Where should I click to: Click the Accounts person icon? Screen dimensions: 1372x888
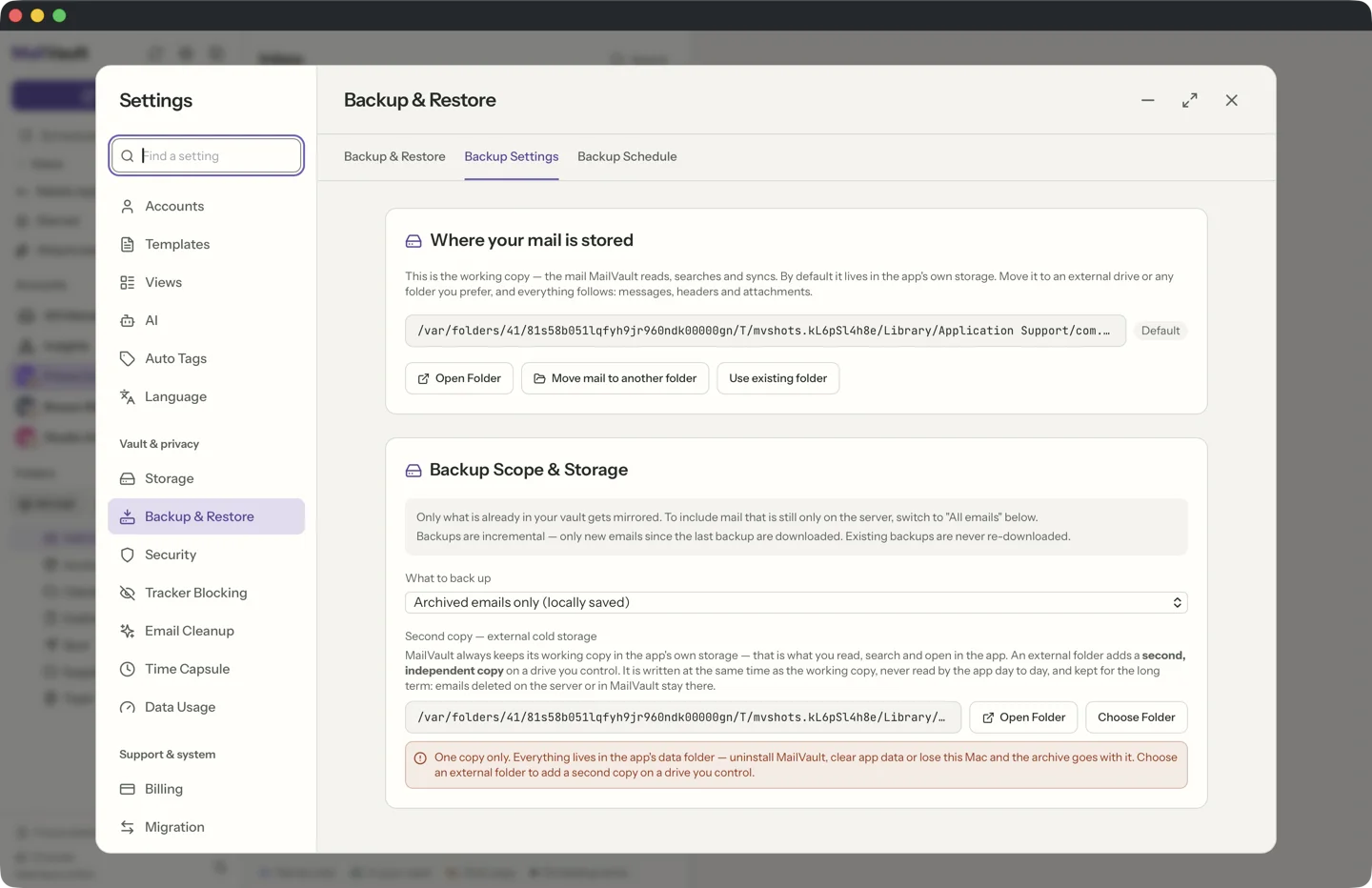[x=128, y=206]
